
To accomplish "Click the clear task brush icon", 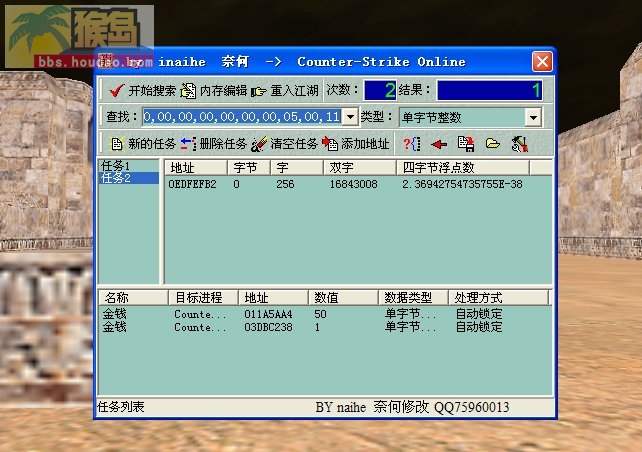I will [259, 144].
